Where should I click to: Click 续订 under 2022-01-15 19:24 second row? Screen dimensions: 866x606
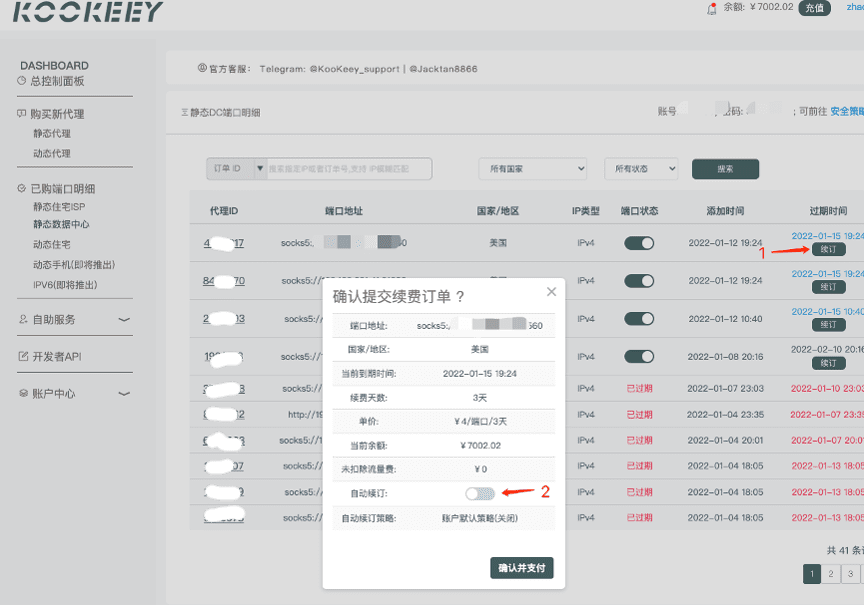[828, 287]
